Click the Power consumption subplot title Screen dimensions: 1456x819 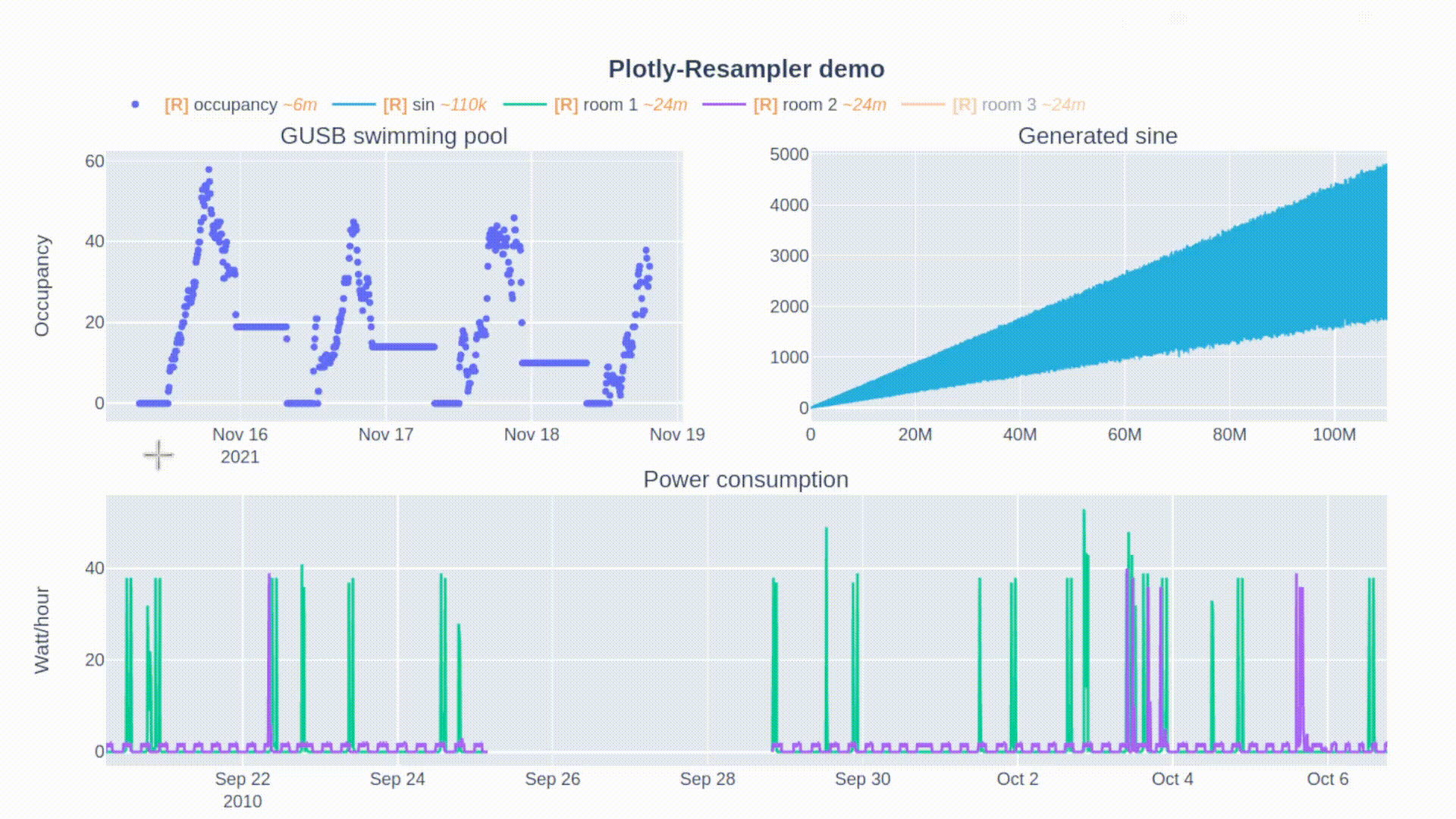point(745,479)
